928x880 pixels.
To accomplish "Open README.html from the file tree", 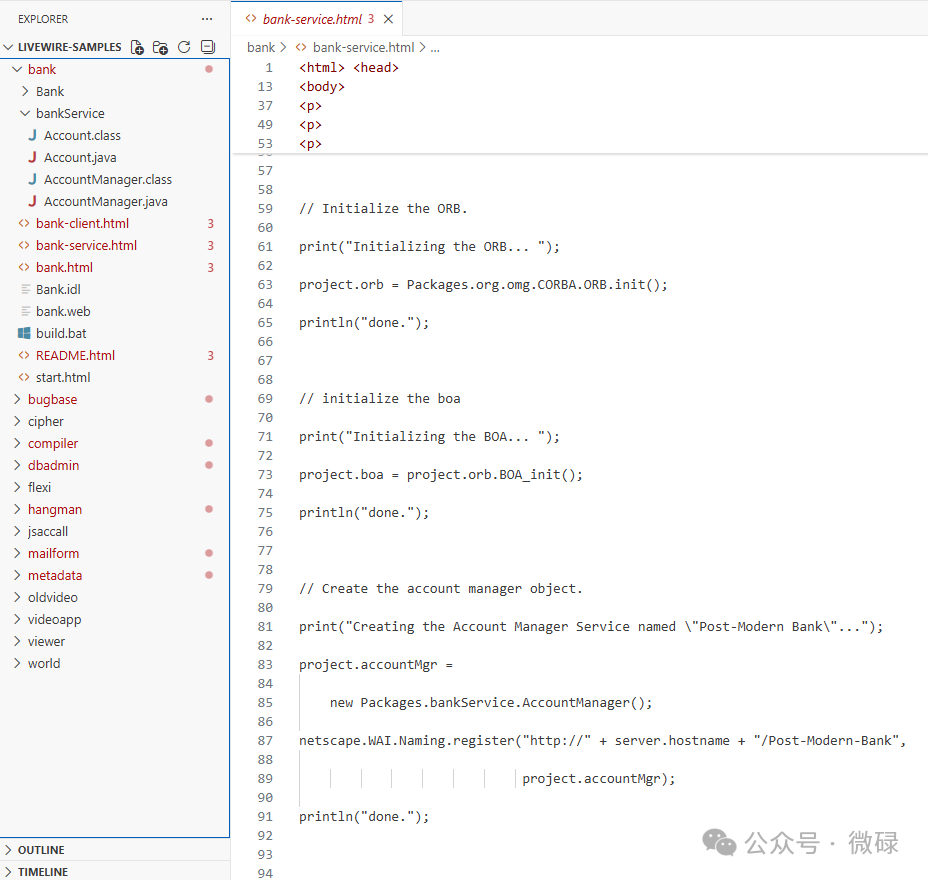I will pyautogui.click(x=75, y=355).
